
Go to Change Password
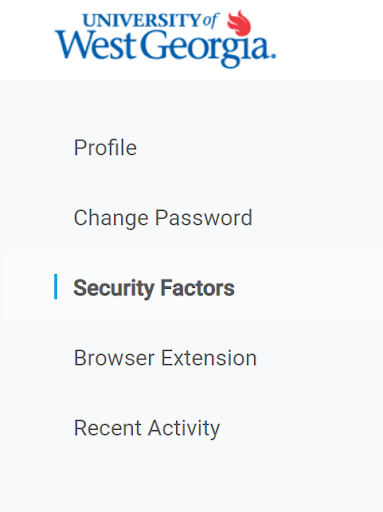click(163, 218)
